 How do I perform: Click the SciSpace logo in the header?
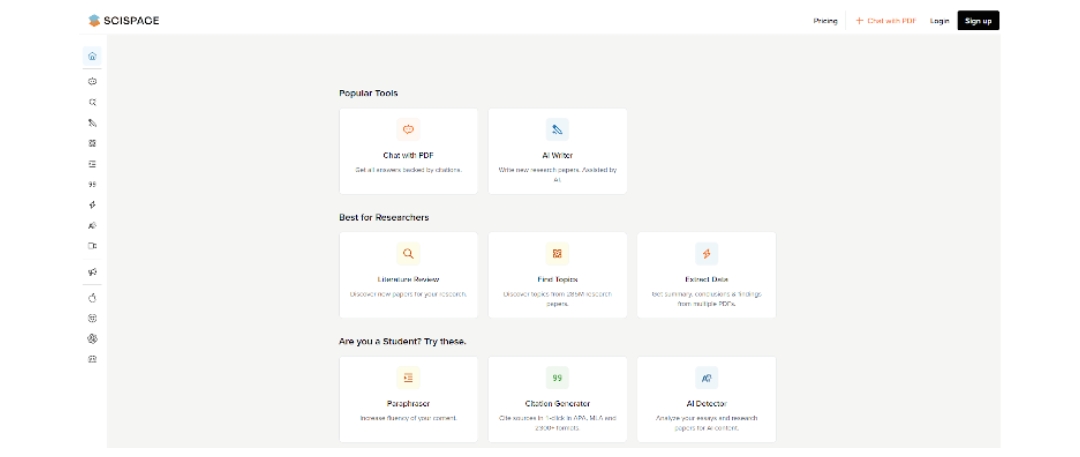[x=123, y=20]
